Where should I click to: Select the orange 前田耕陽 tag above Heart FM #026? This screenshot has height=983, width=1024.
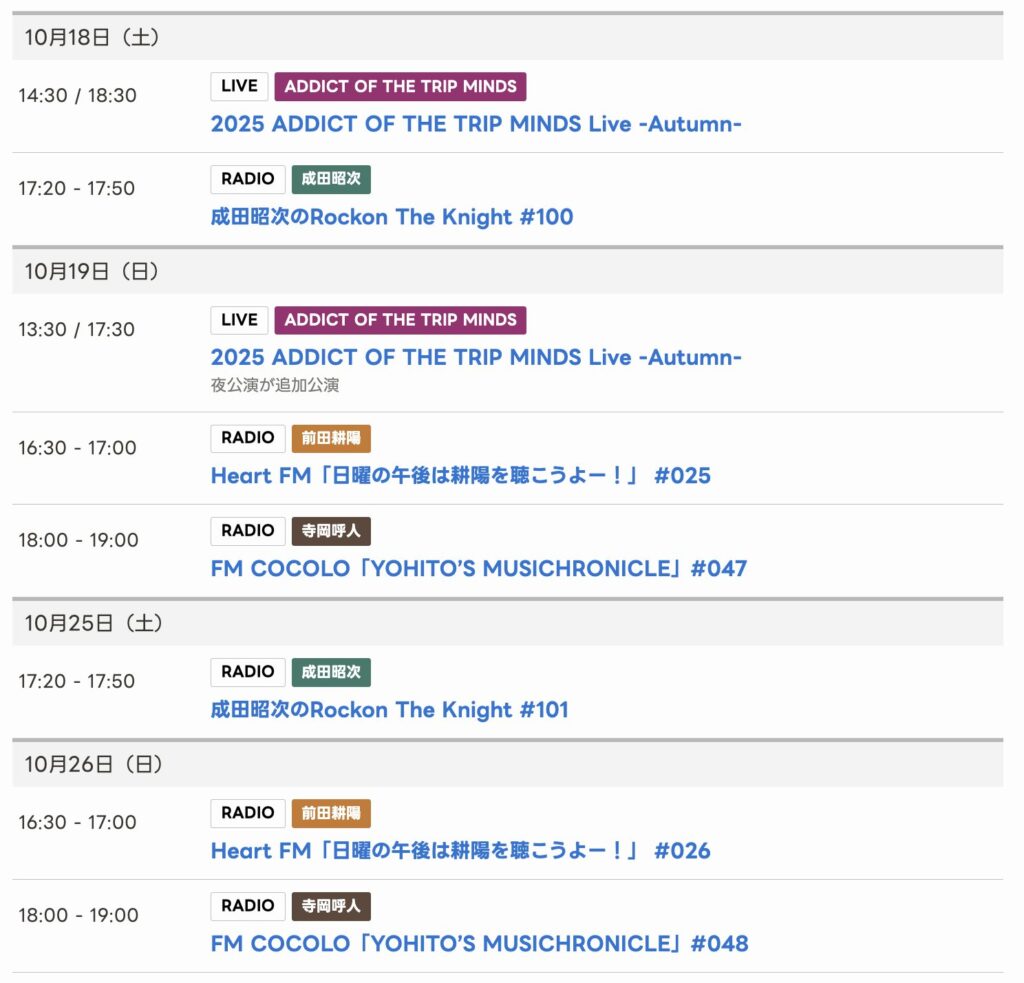(331, 813)
